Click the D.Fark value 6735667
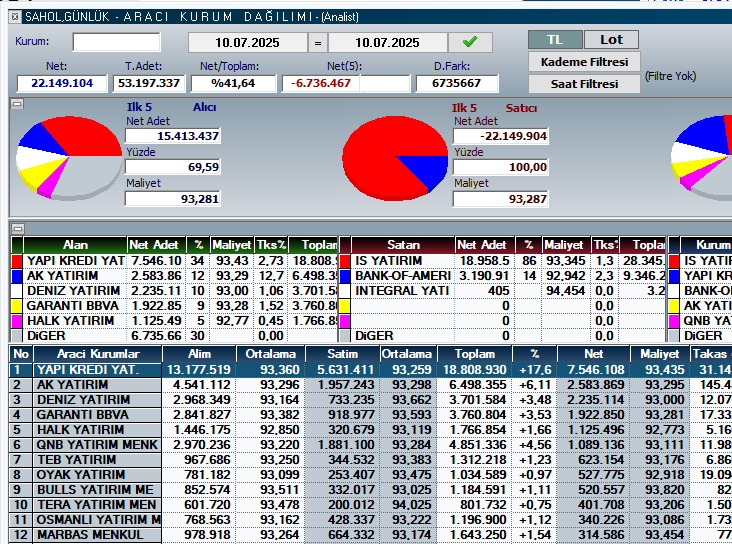The width and height of the screenshot is (732, 544). (x=457, y=83)
